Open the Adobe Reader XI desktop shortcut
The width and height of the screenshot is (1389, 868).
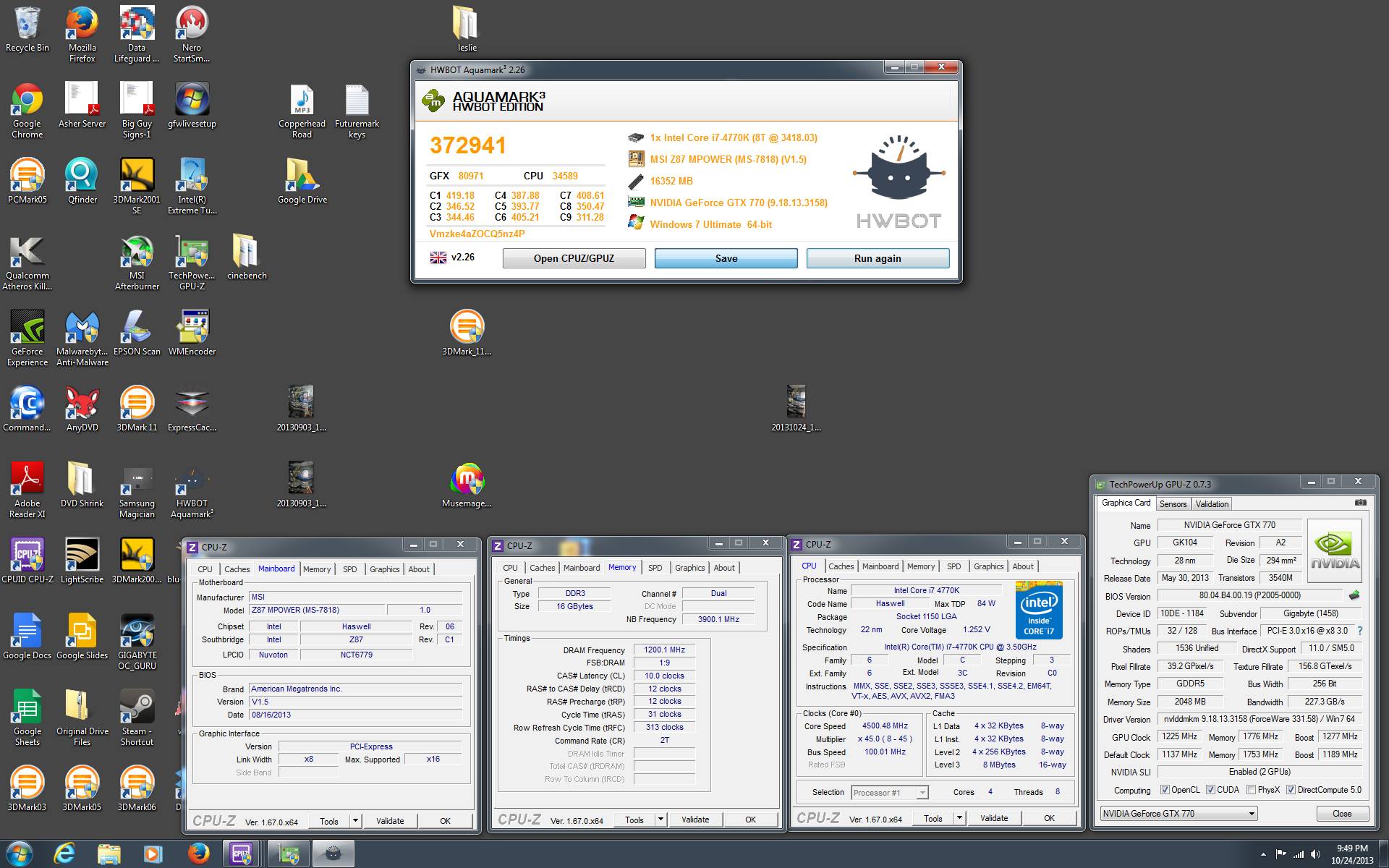(x=27, y=490)
